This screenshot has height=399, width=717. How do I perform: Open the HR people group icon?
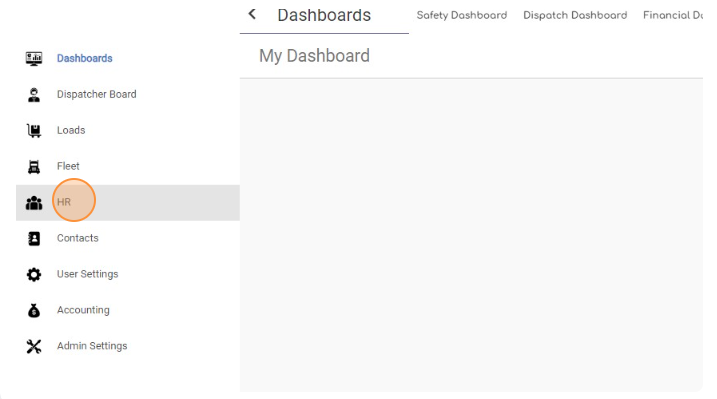pos(34,202)
